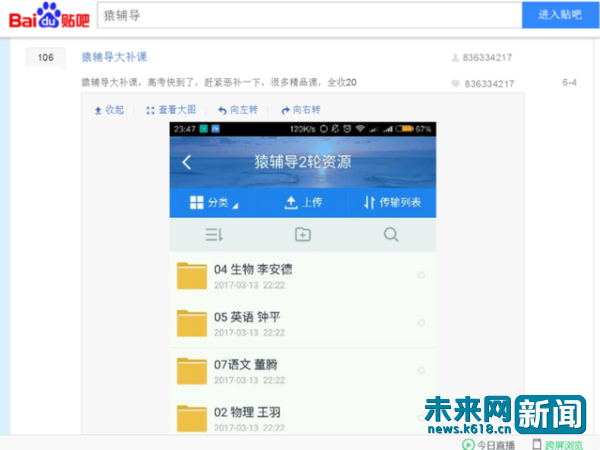
Task: Rotate image right with 向右转
Action: pyautogui.click(x=301, y=110)
